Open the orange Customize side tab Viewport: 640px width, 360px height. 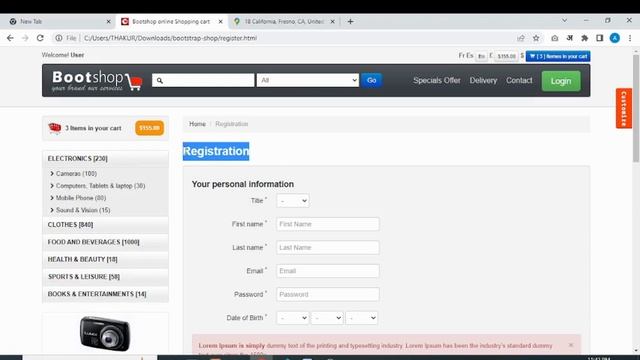click(x=624, y=108)
